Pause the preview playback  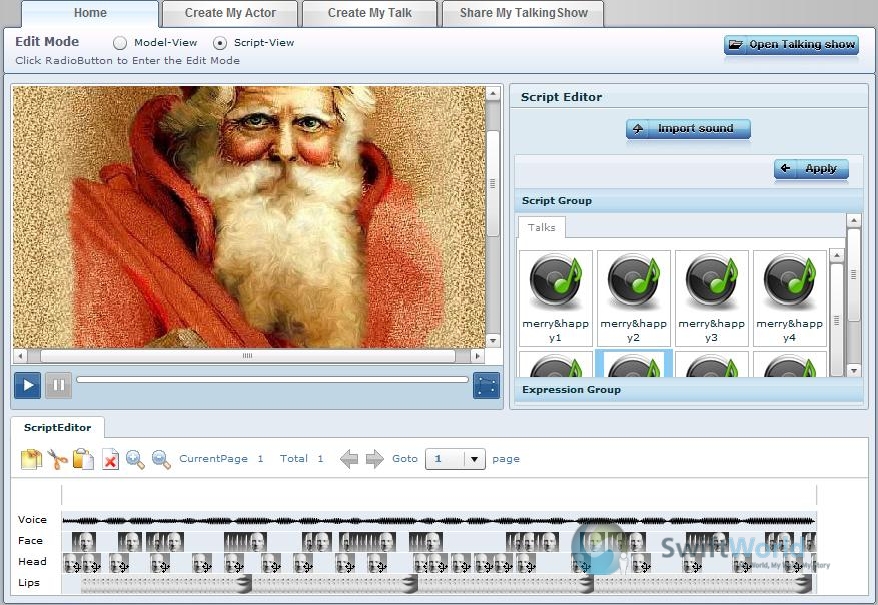[x=58, y=385]
